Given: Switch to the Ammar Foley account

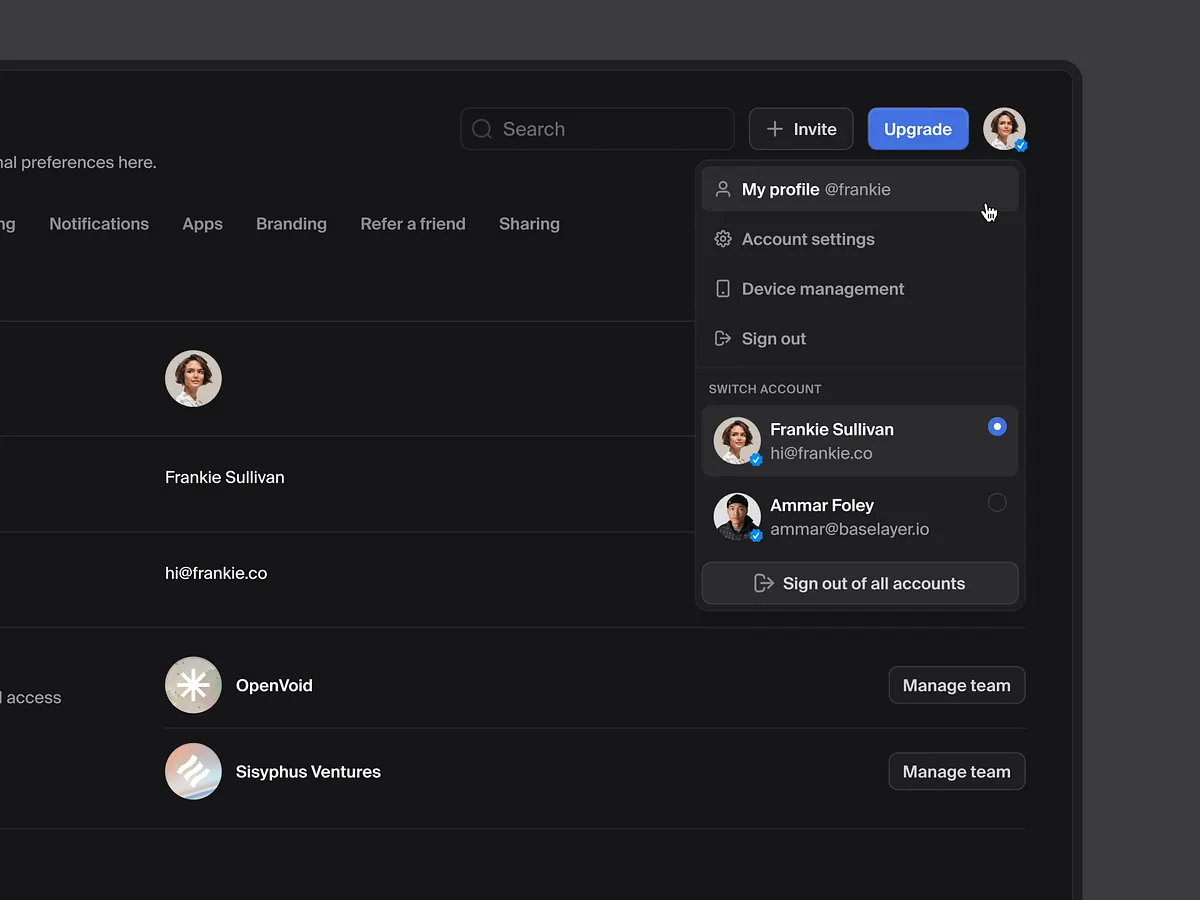Looking at the screenshot, I should click(x=860, y=516).
